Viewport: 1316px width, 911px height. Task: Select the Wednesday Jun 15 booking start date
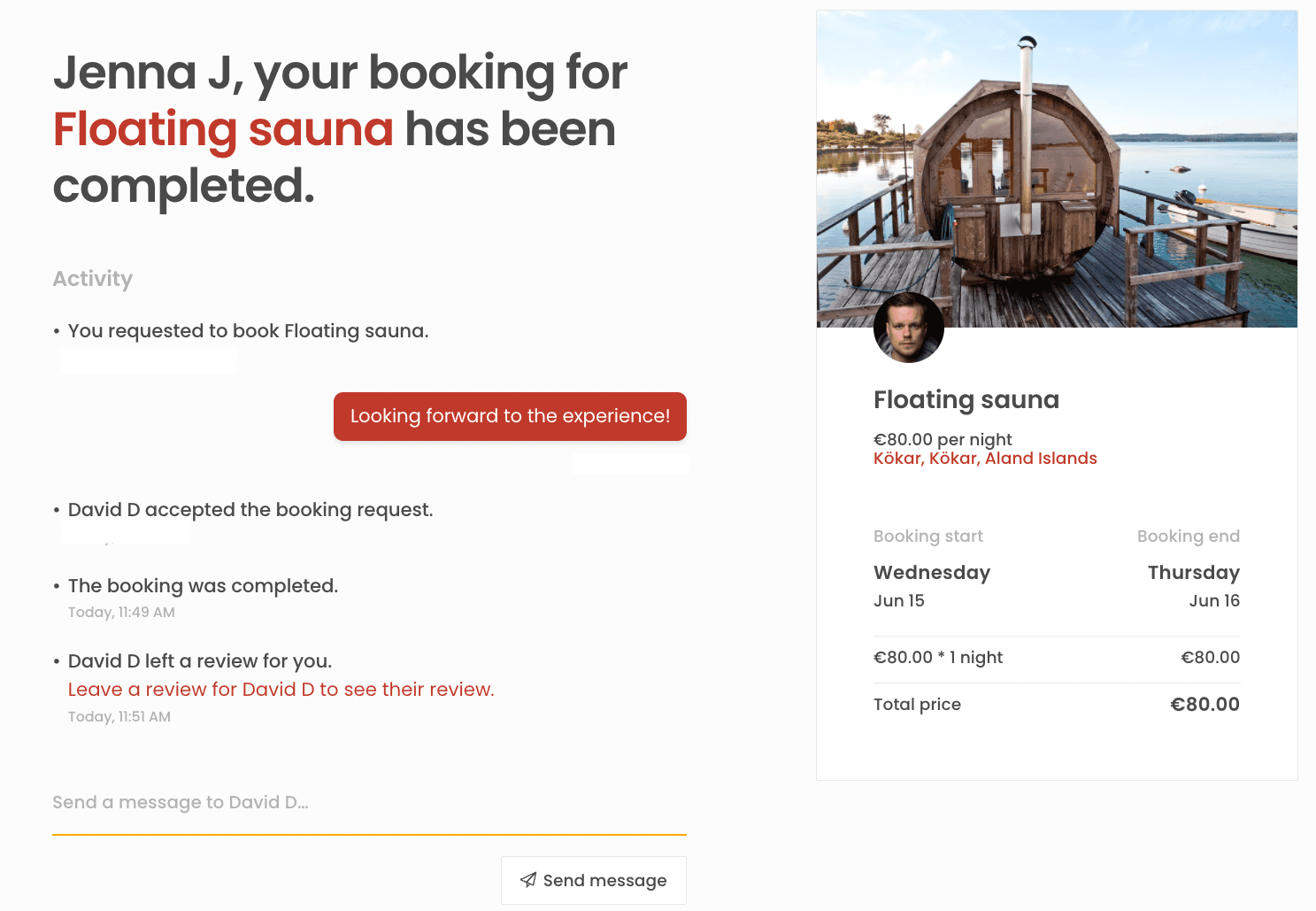pyautogui.click(x=931, y=585)
